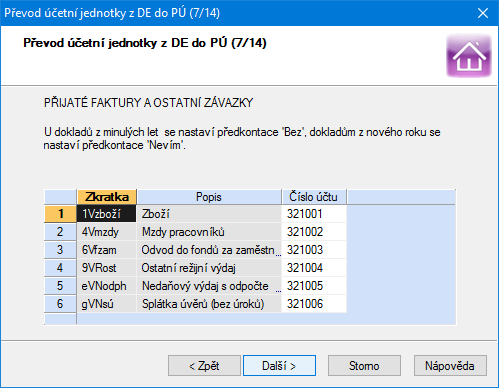Edit account number 321006 field

(314, 304)
